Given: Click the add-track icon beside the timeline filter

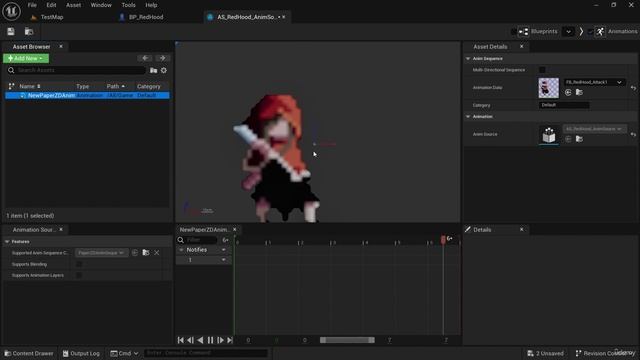Looking at the screenshot, I should point(225,240).
